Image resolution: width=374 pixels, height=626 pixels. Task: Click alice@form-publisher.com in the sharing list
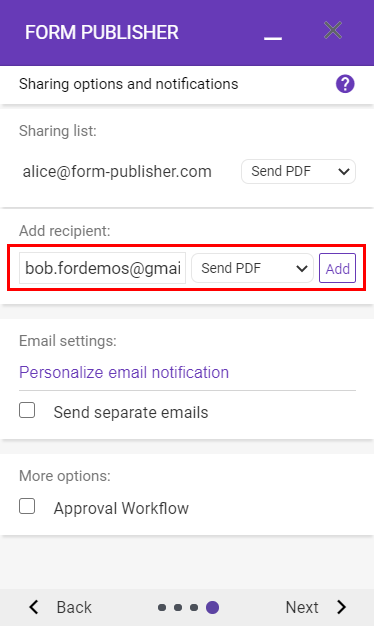(117, 172)
